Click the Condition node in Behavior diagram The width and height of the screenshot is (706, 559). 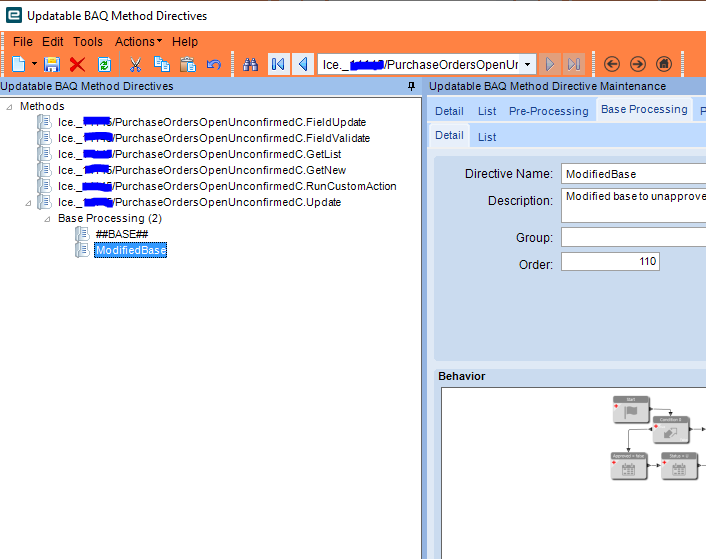(670, 430)
